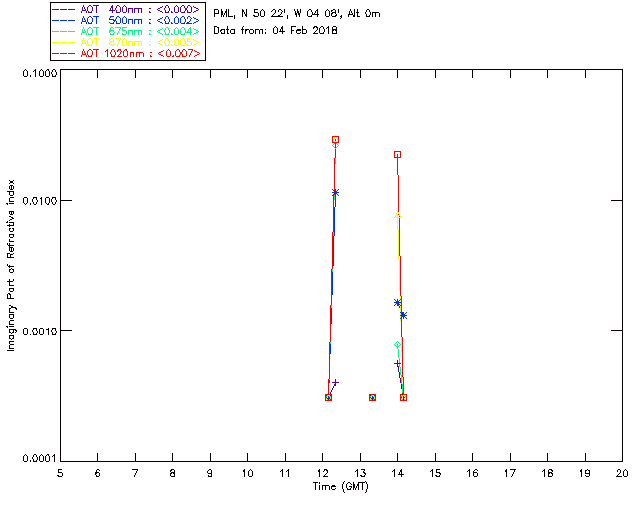Select the AOT 400nm legend entry

coord(127,9)
